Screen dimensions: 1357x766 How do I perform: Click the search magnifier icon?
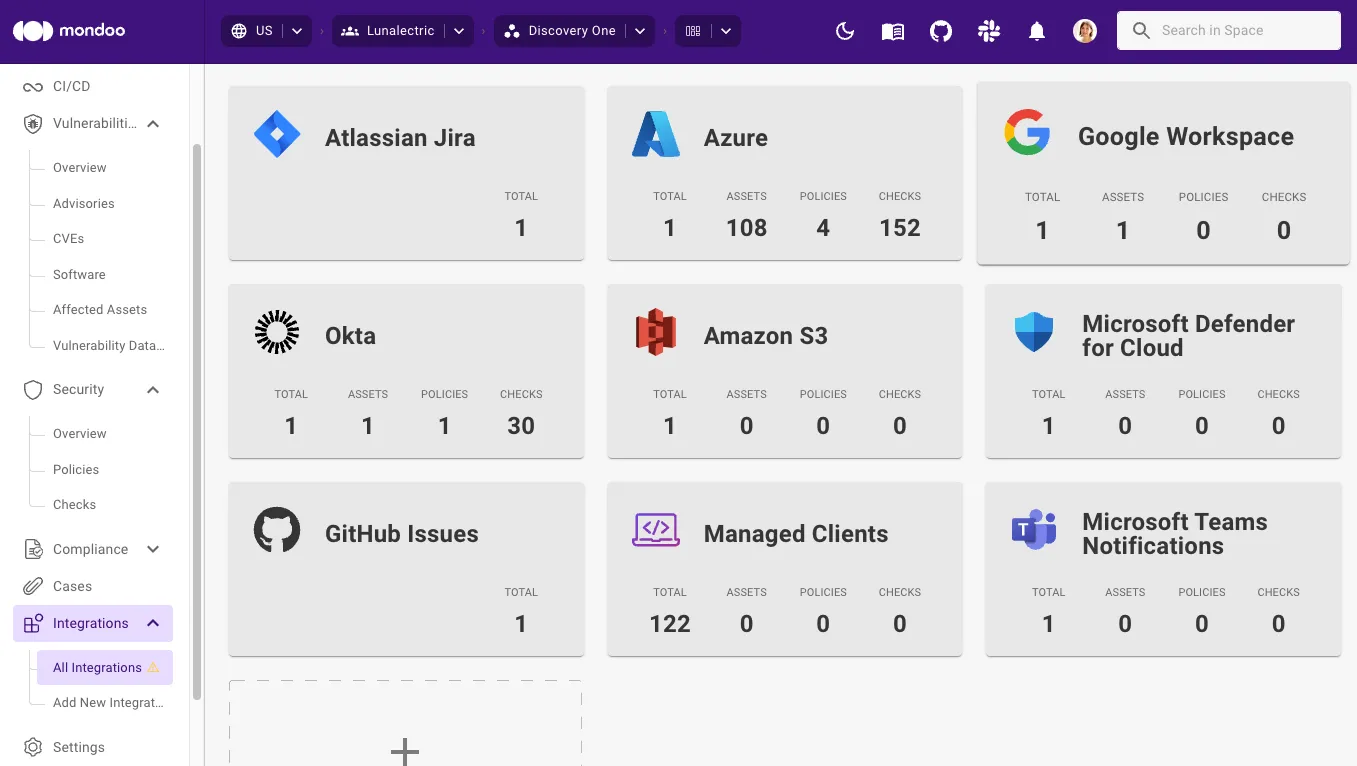pyautogui.click(x=1141, y=31)
